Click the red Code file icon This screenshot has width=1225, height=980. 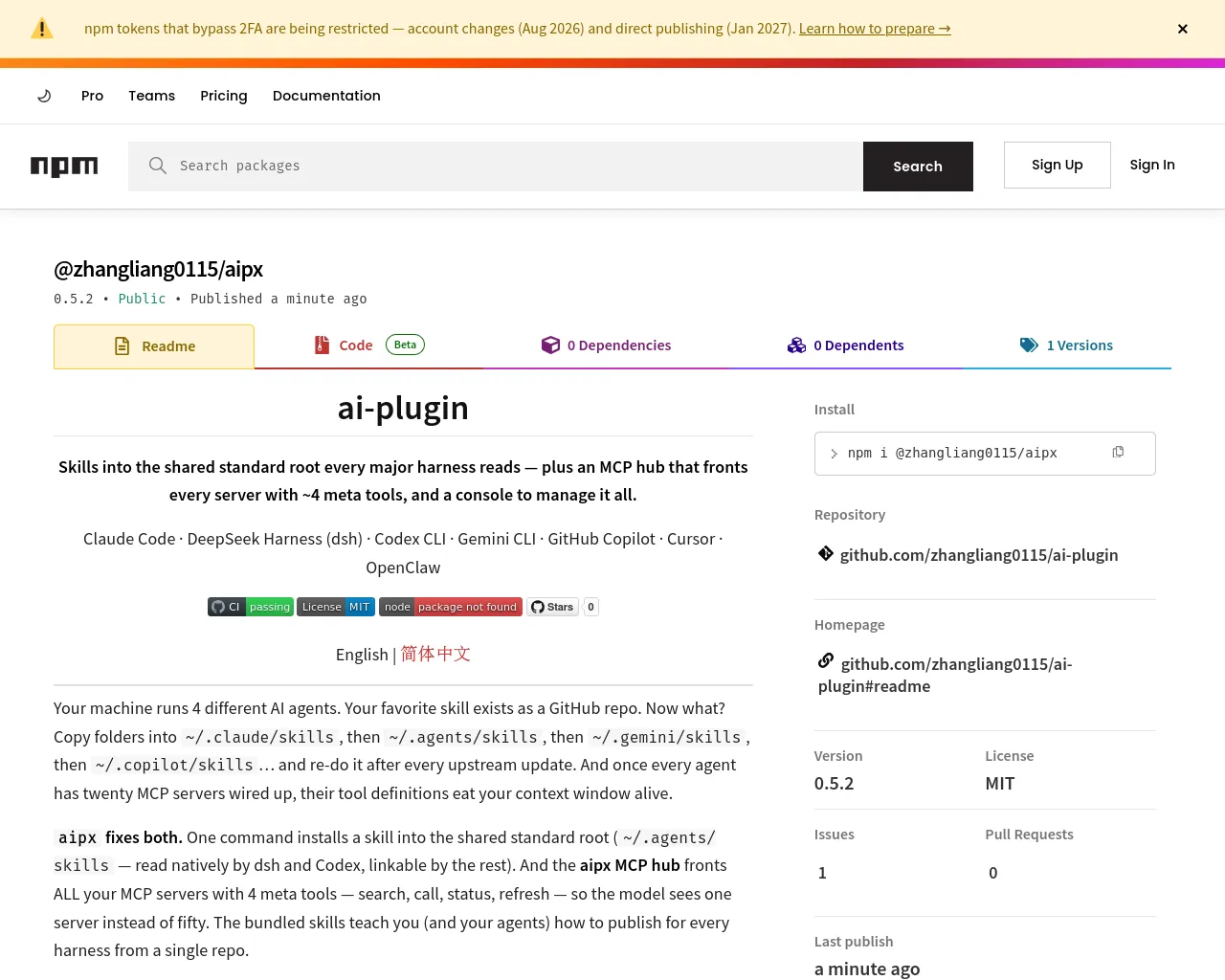tap(322, 345)
